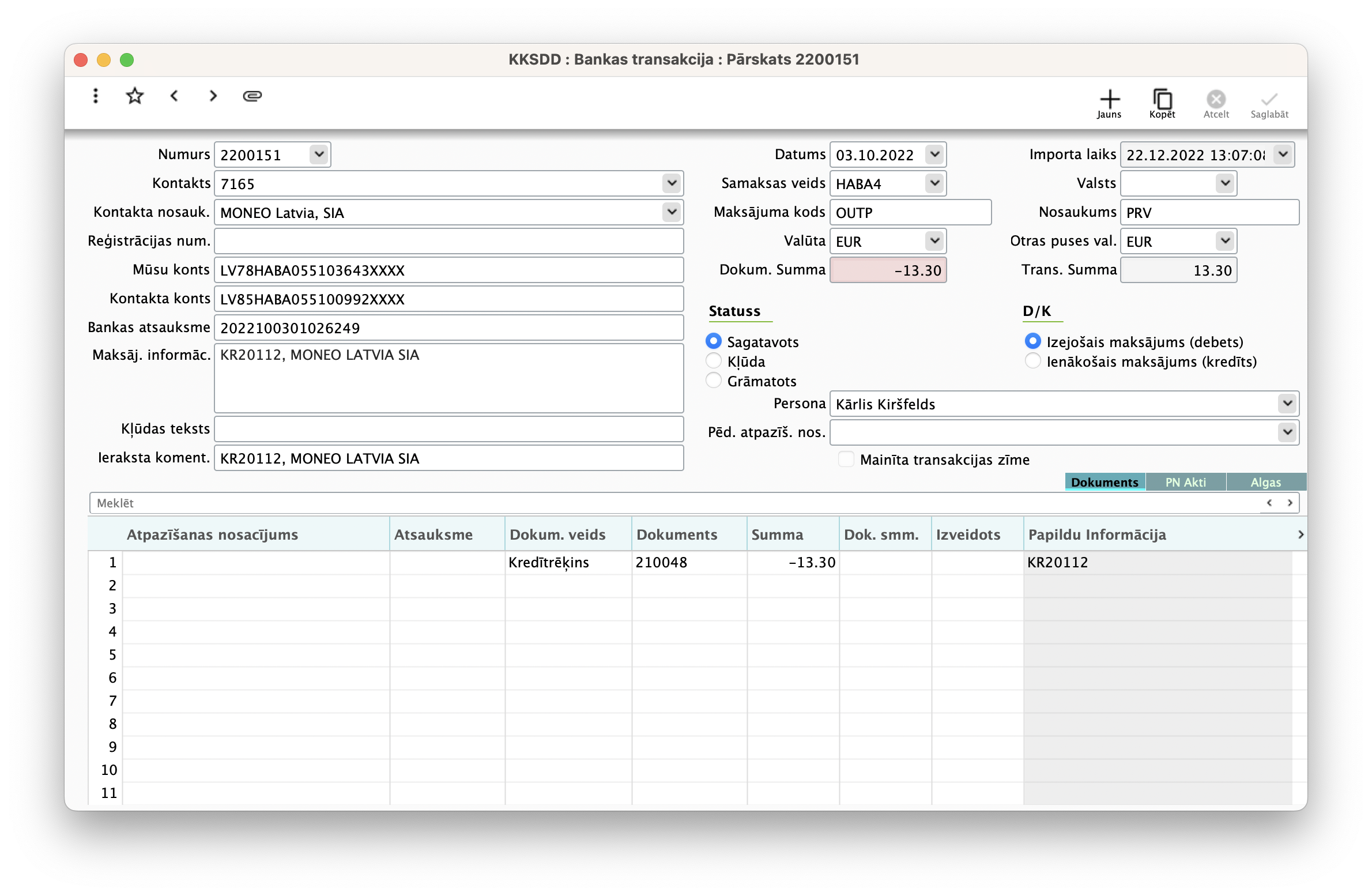Select Kļūda status radio button
This screenshot has width=1372, height=896.
714,361
